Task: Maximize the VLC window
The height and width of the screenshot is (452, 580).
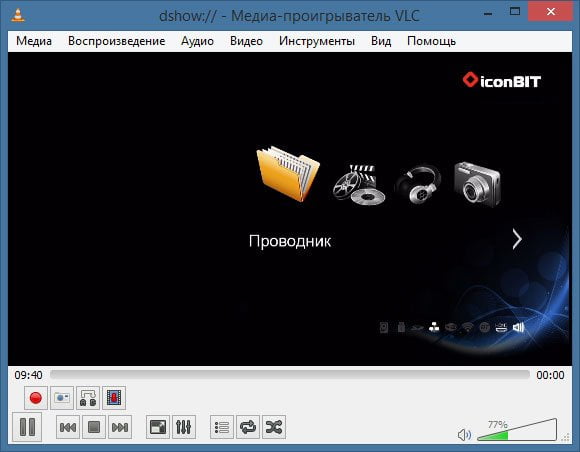Action: 515,11
